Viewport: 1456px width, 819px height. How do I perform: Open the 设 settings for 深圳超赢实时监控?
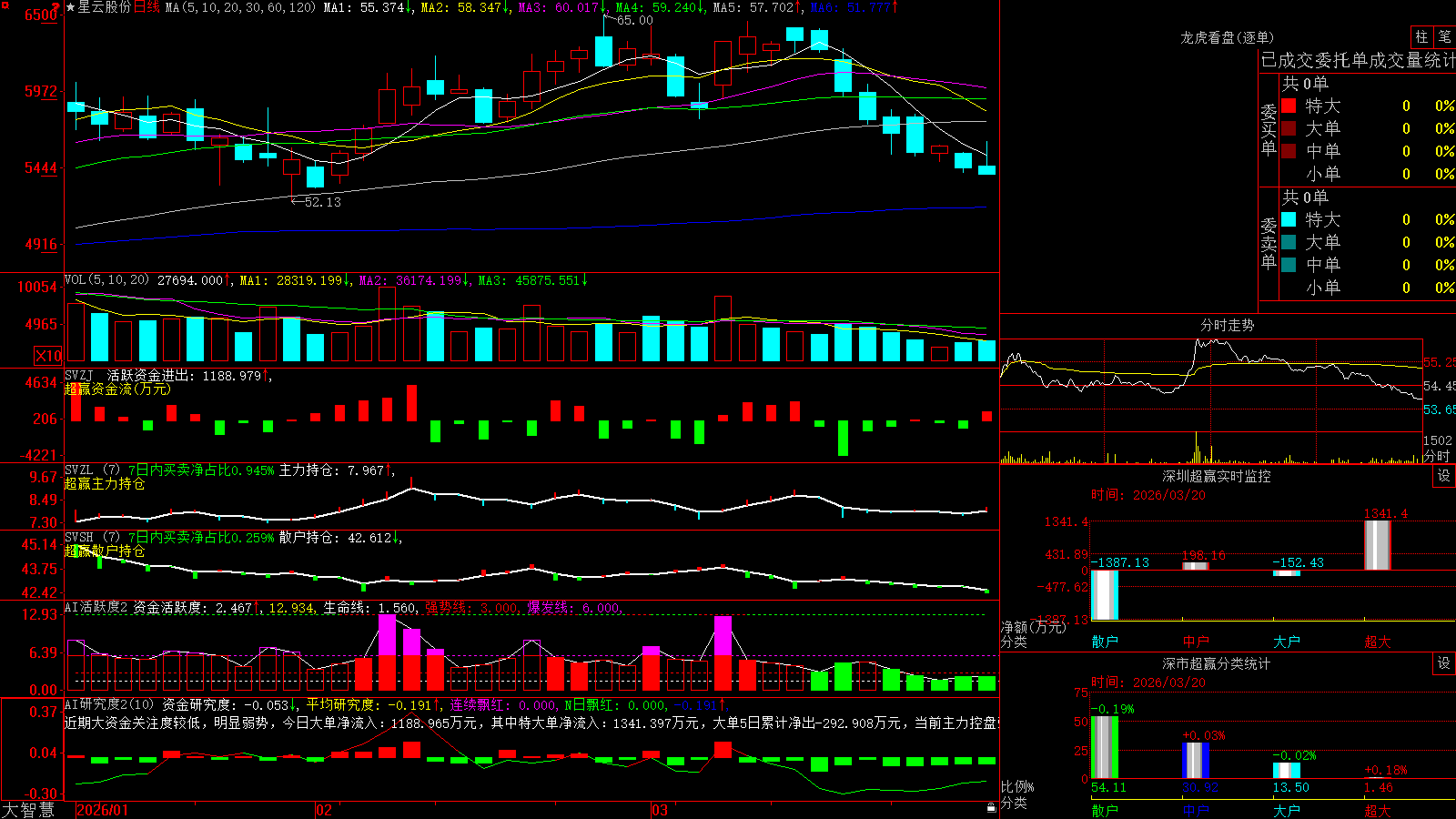1444,476
